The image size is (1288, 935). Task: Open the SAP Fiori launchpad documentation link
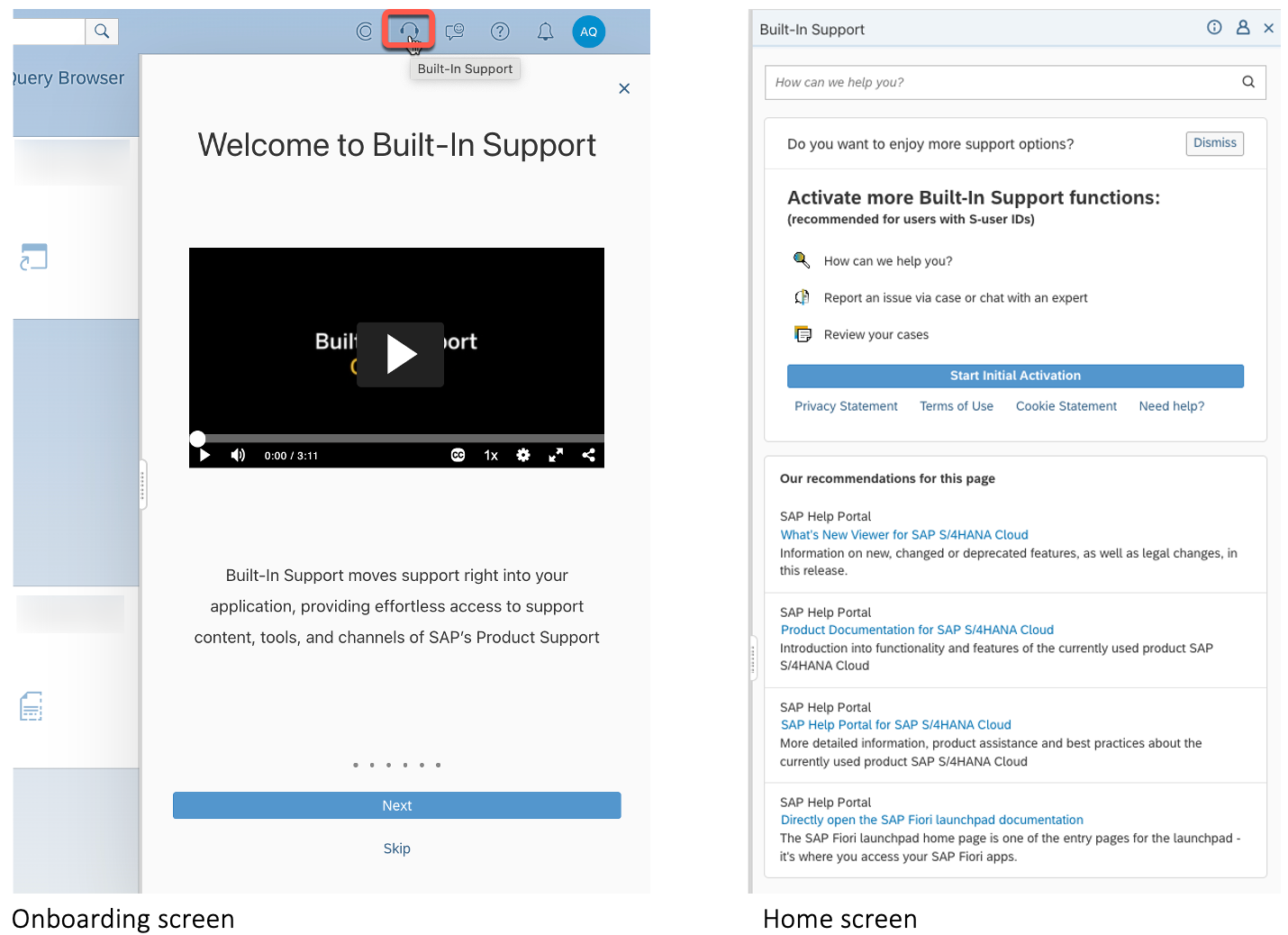[x=931, y=820]
